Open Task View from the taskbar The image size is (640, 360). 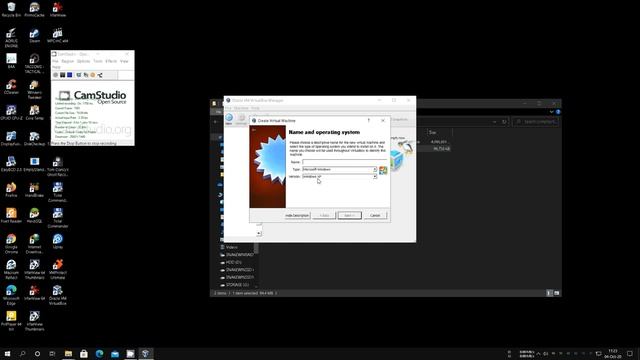pos(52,353)
